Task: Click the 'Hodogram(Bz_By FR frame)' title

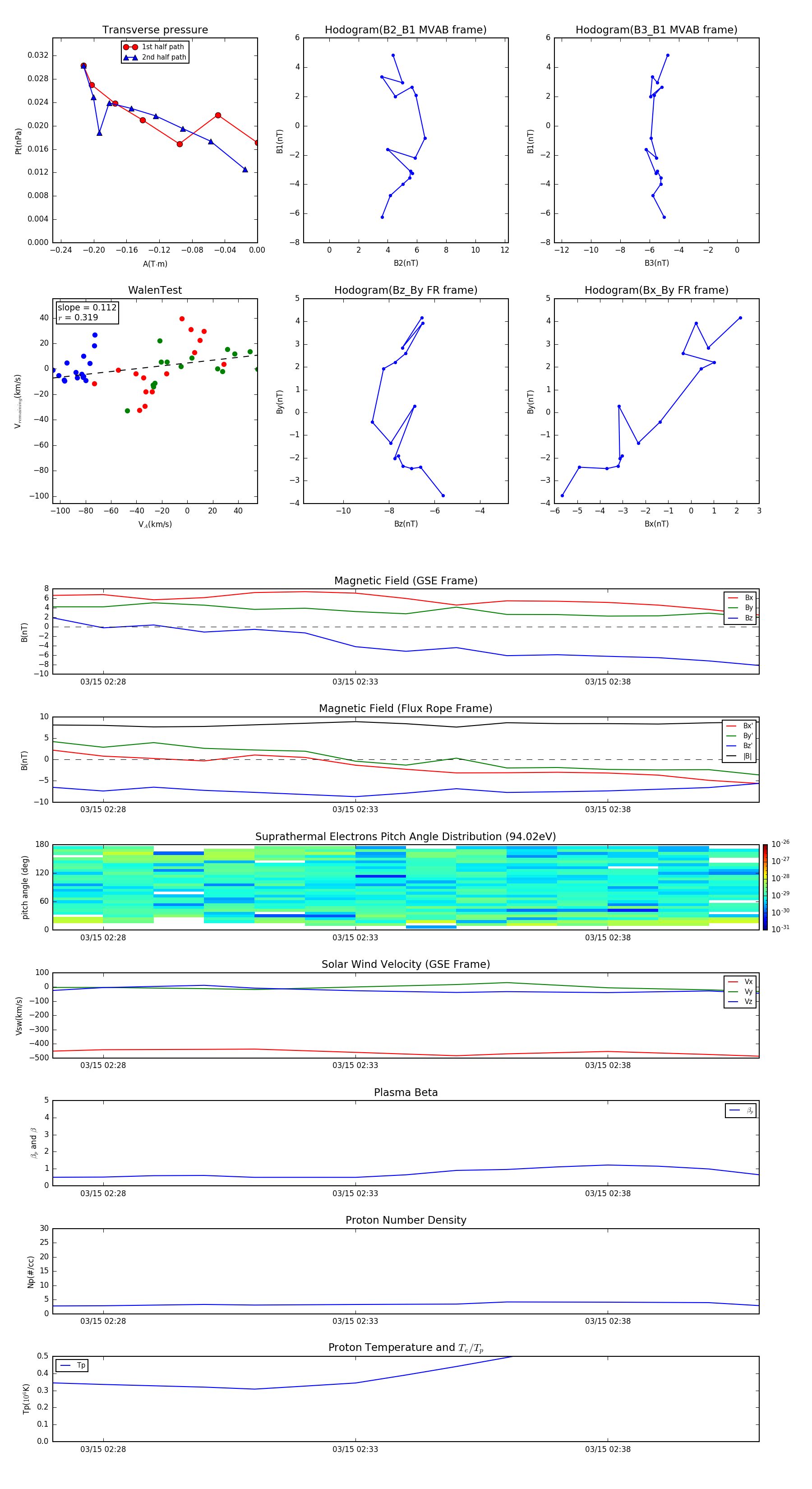Action: pos(406,290)
